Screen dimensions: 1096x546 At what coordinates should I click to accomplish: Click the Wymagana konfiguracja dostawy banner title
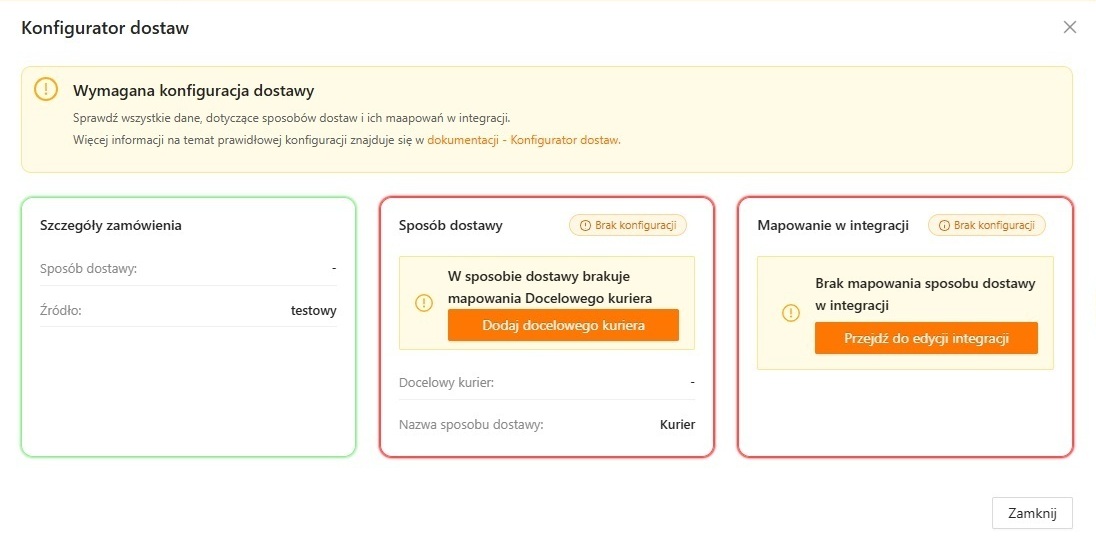click(x=193, y=91)
